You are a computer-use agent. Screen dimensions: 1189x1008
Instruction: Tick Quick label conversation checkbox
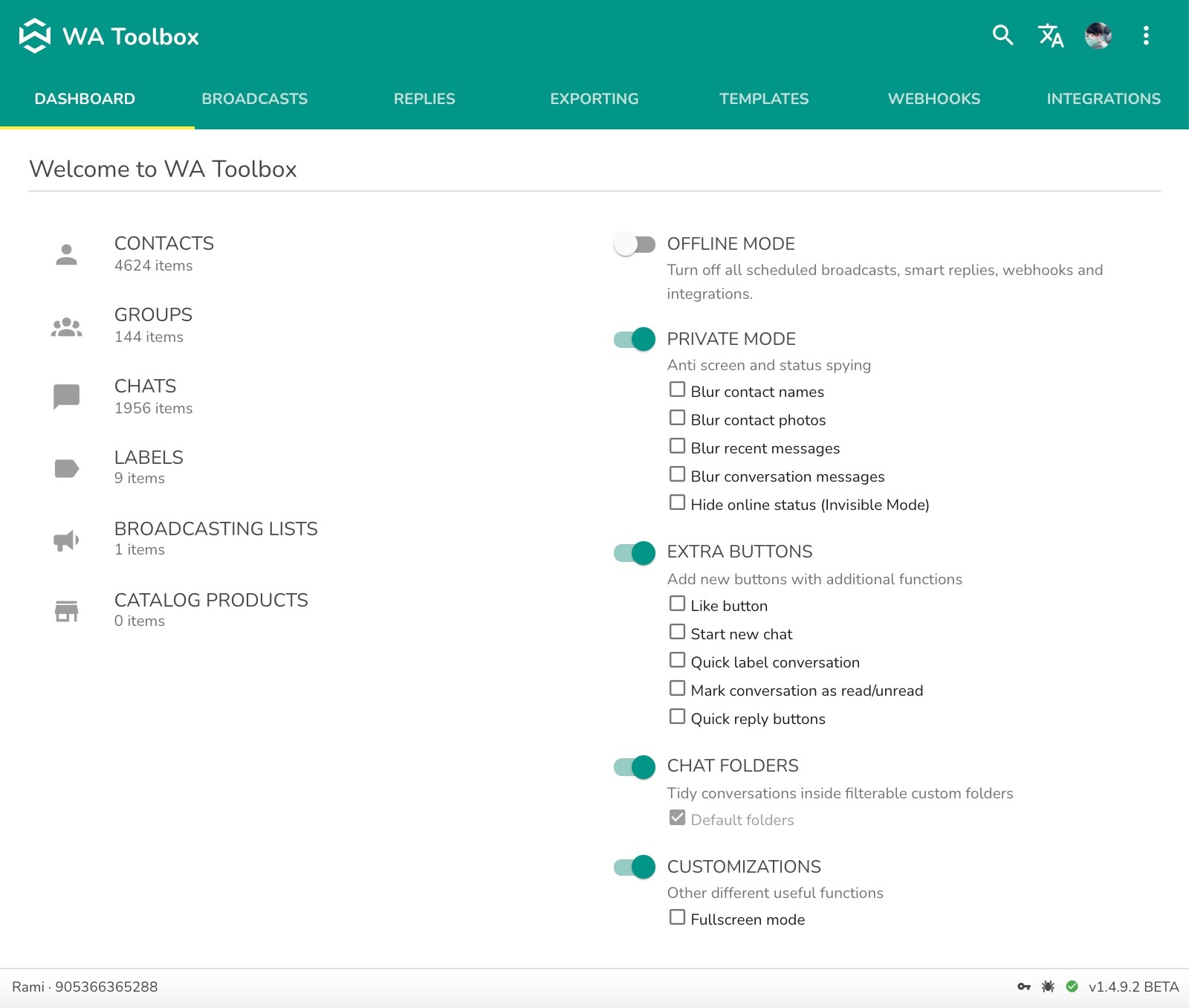click(x=677, y=660)
